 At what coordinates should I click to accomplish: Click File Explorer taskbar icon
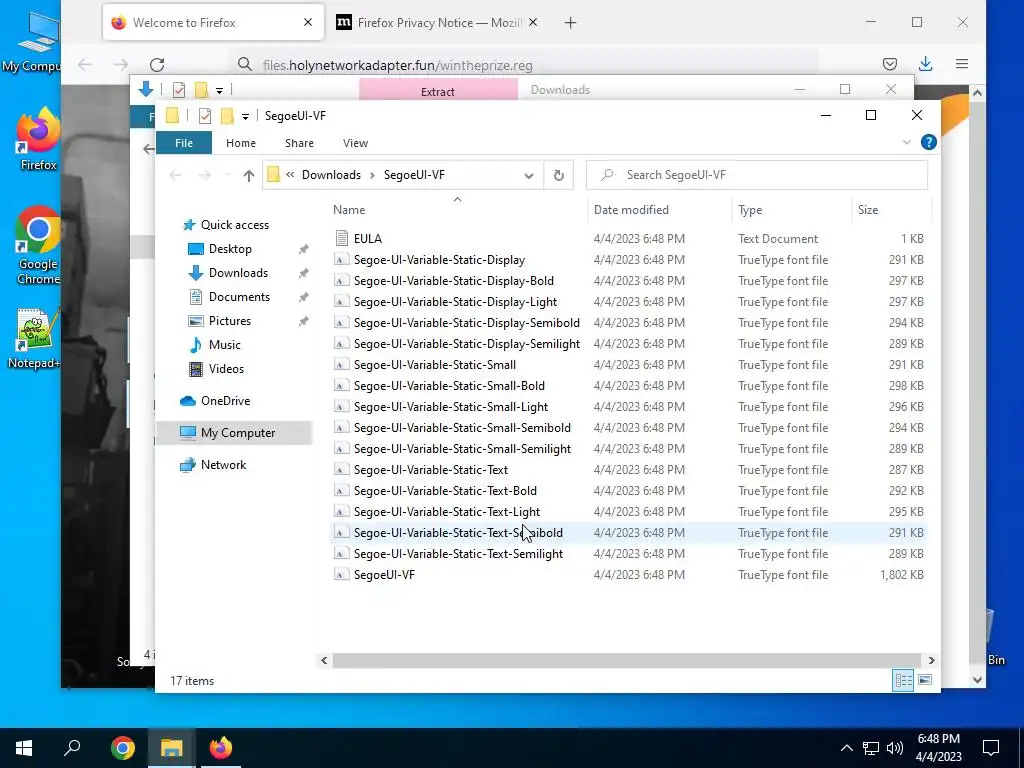[x=172, y=748]
